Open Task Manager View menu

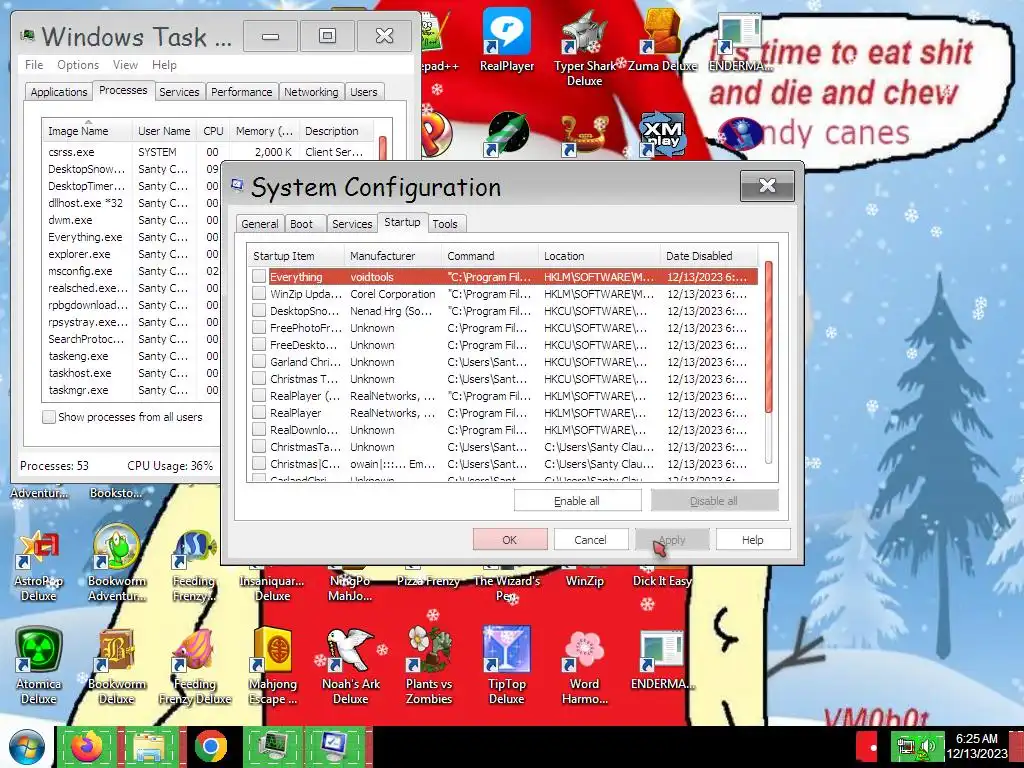pos(125,65)
